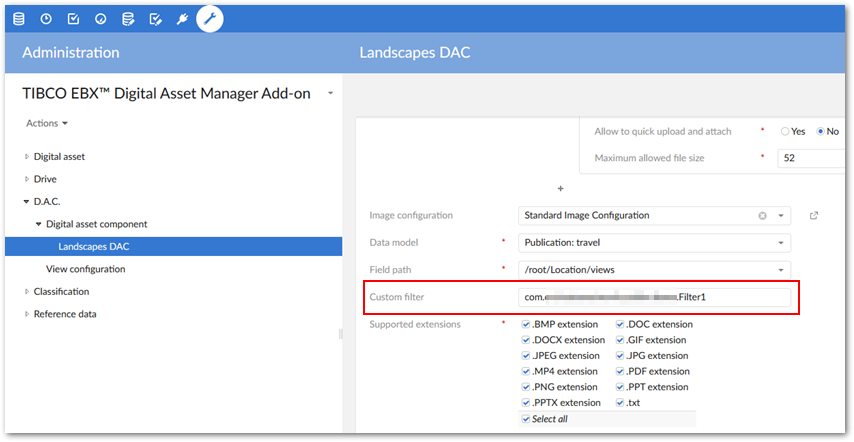
Task: Open the database-with-pencil icon in top bar
Action: (x=129, y=20)
